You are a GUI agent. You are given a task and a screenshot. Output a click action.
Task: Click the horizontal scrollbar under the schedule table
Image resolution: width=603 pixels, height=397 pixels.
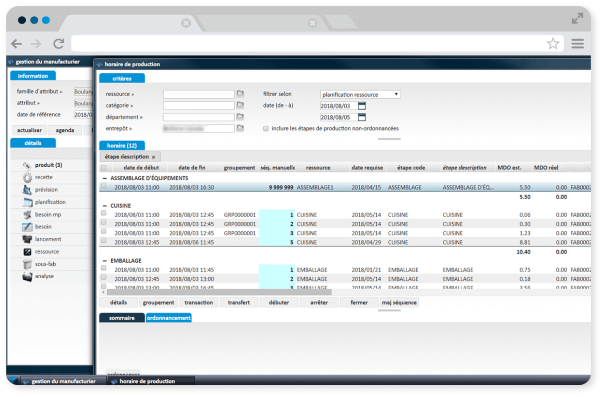pos(219,292)
